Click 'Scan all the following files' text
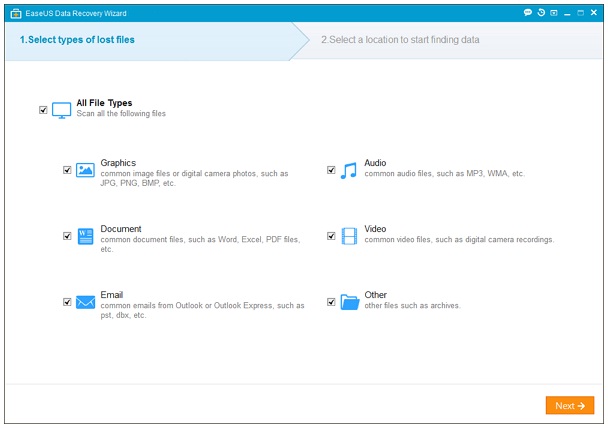Image resolution: width=608 pixels, height=428 pixels. pos(121,114)
